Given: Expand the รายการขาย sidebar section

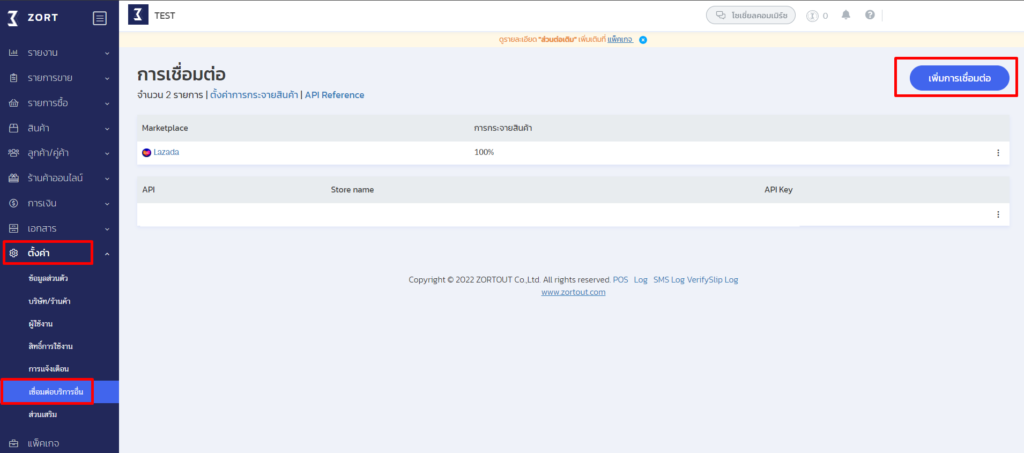Looking at the screenshot, I should click(58, 77).
